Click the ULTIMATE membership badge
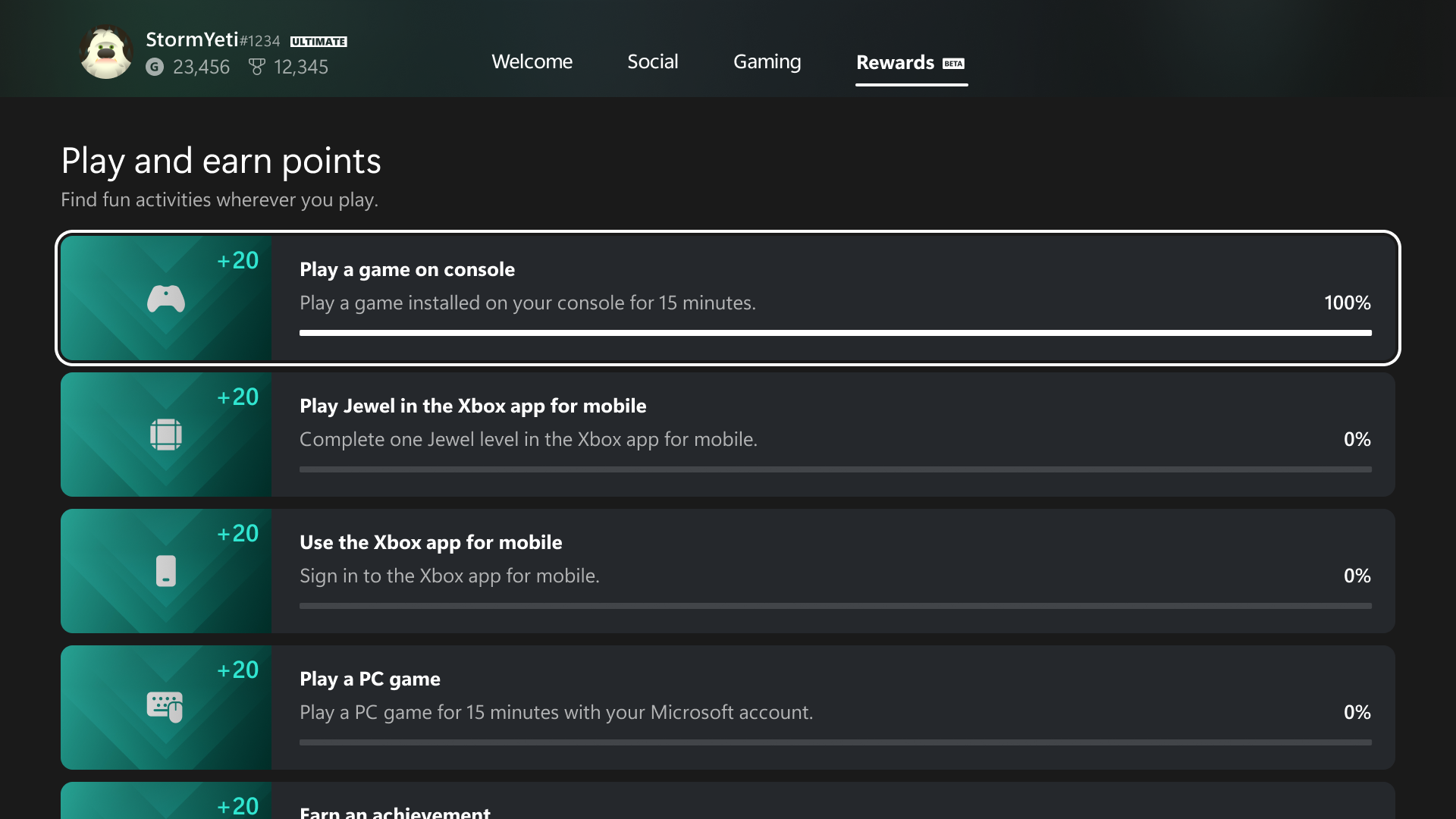Screen dimensions: 1456x819 (x=318, y=42)
